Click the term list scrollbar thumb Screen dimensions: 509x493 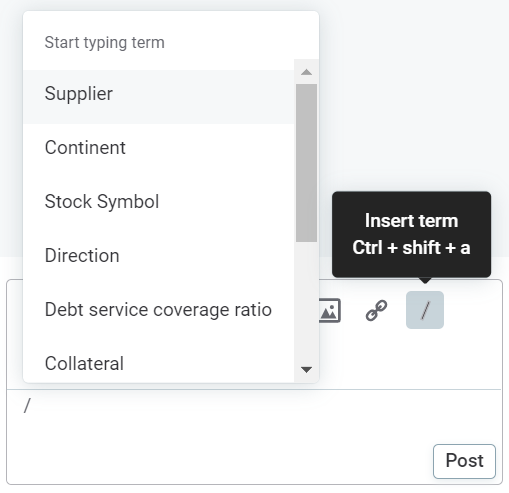[306, 163]
